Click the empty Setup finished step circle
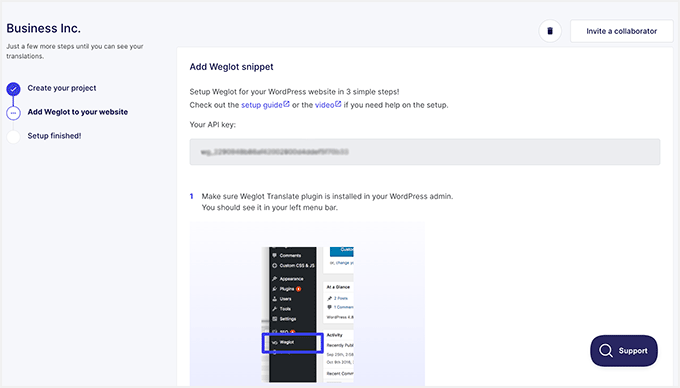 coord(13,137)
